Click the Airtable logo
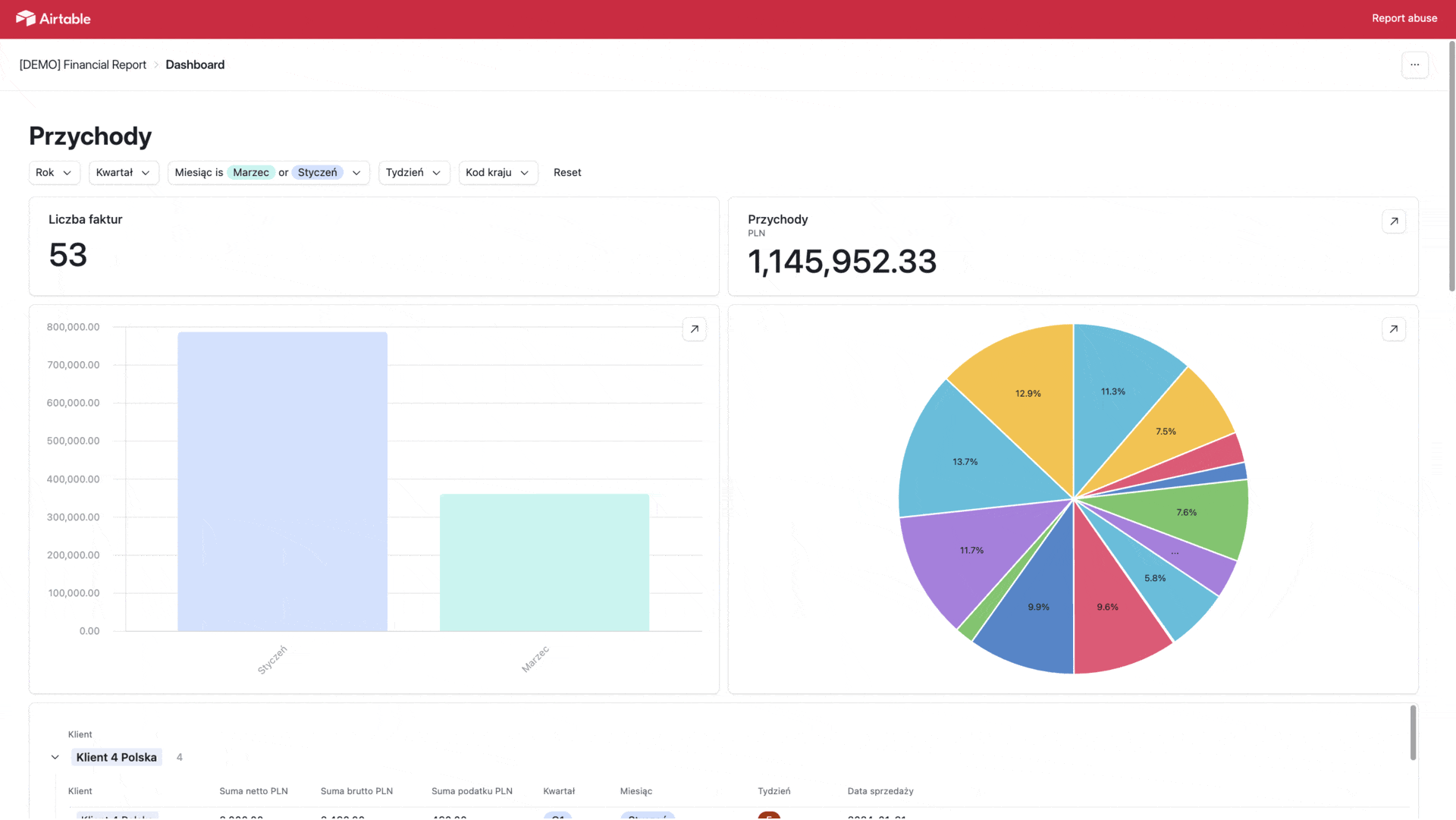Image resolution: width=1456 pixels, height=820 pixels. click(52, 17)
